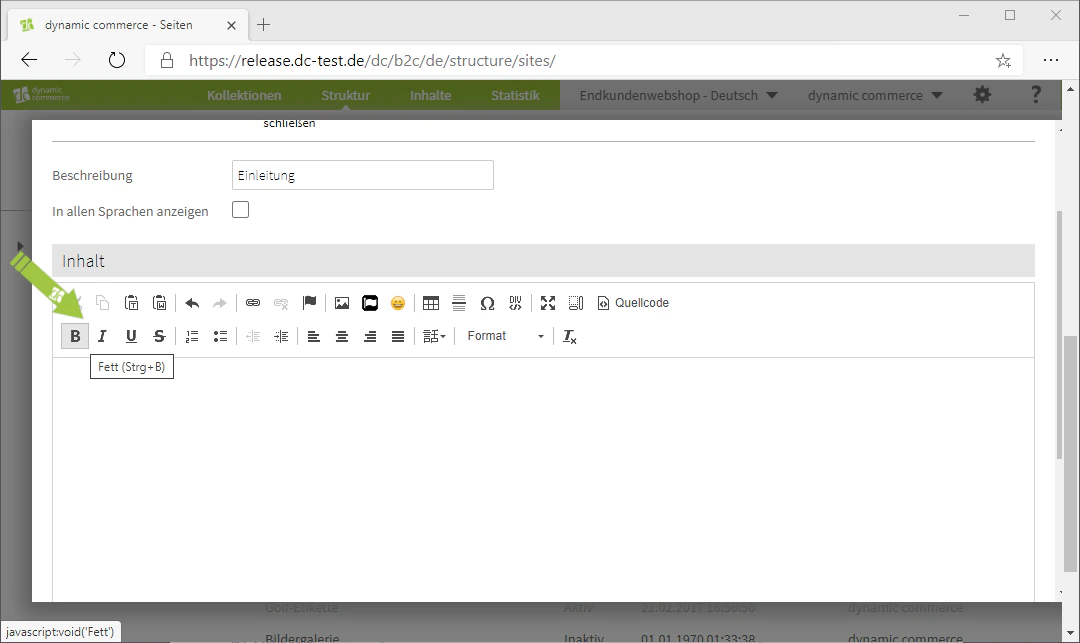Screen dimensions: 1080x643
Task: Redo the editor action
Action: click(x=220, y=303)
